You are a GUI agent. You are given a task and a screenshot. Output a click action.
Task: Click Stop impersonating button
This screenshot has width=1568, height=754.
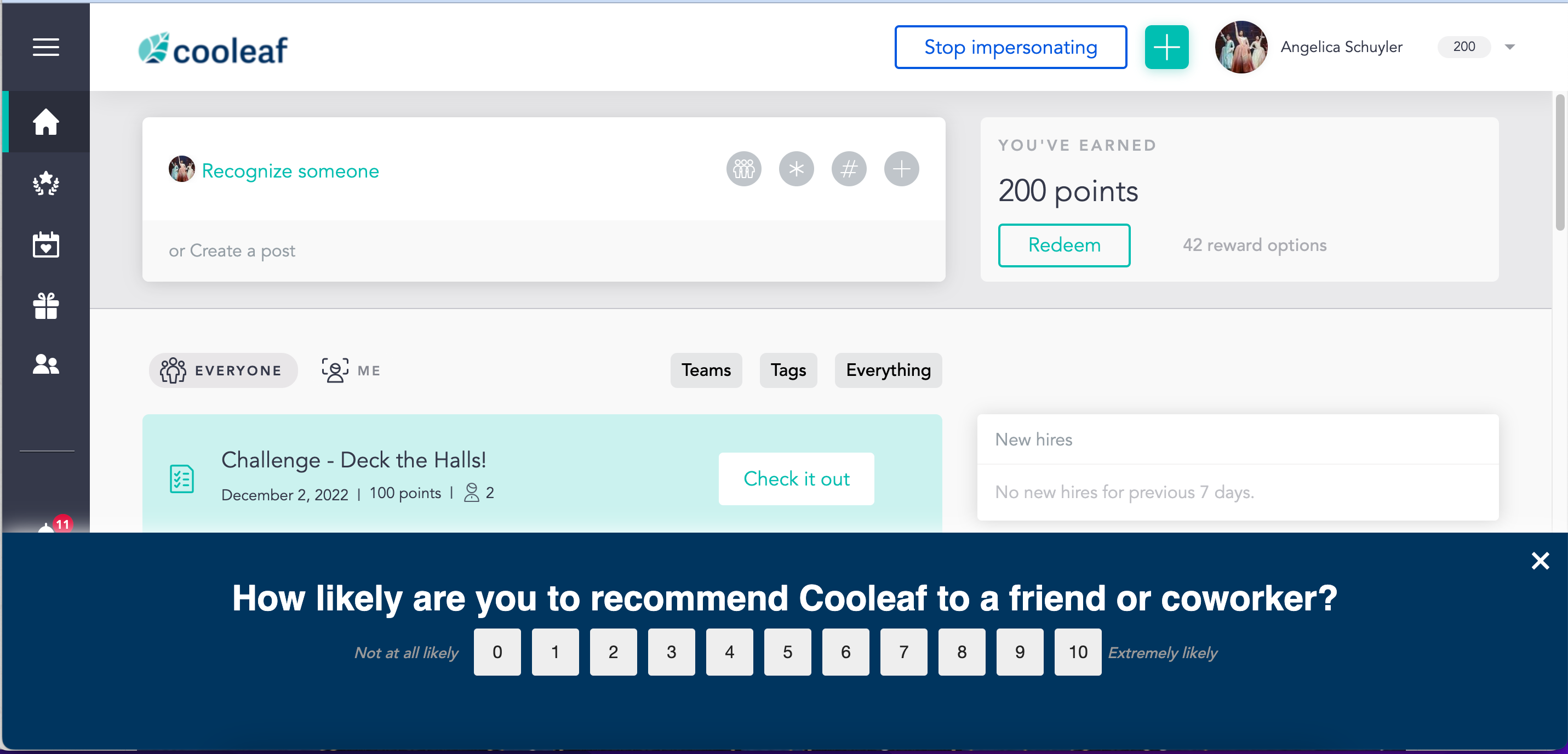click(x=1010, y=47)
